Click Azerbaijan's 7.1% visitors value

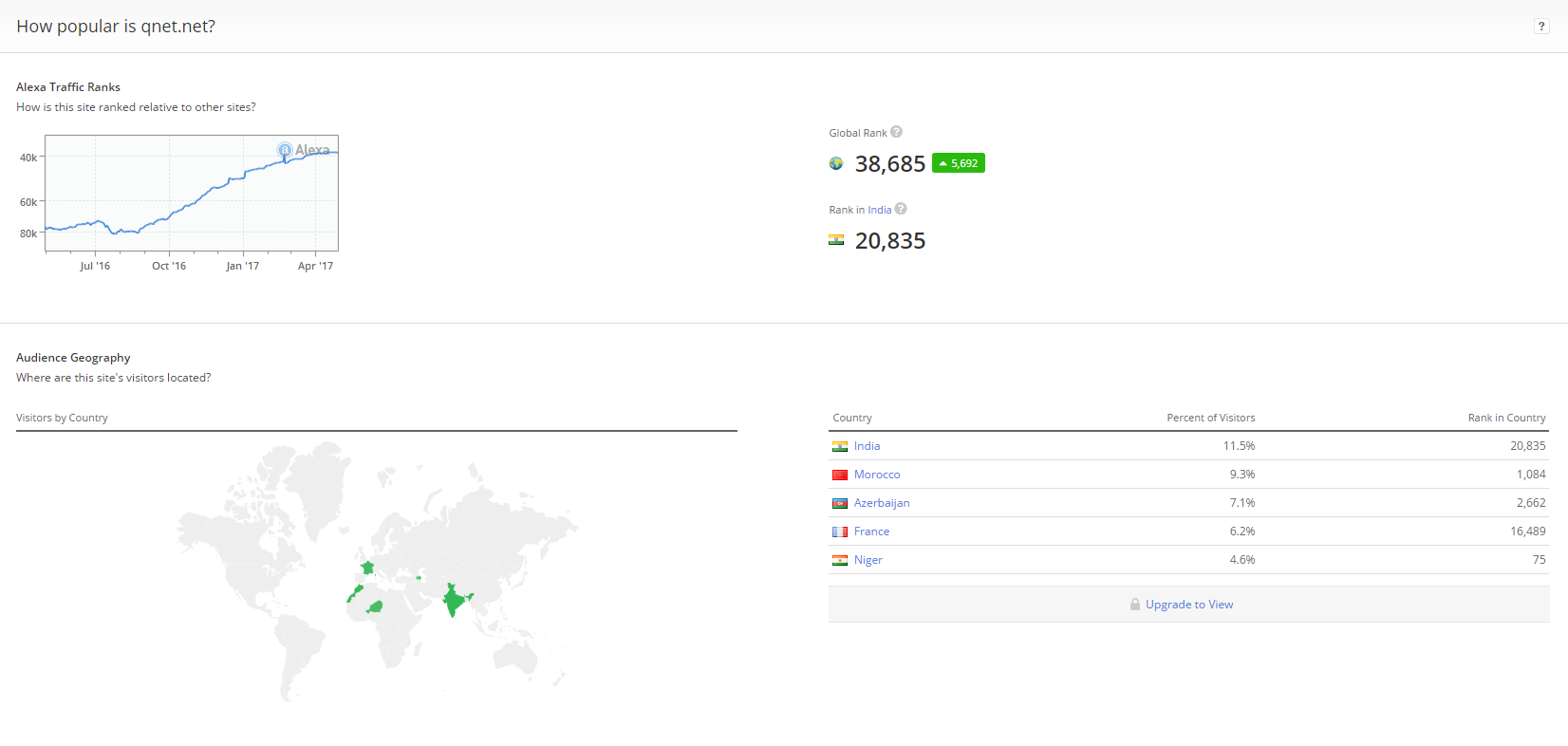pyautogui.click(x=1242, y=503)
